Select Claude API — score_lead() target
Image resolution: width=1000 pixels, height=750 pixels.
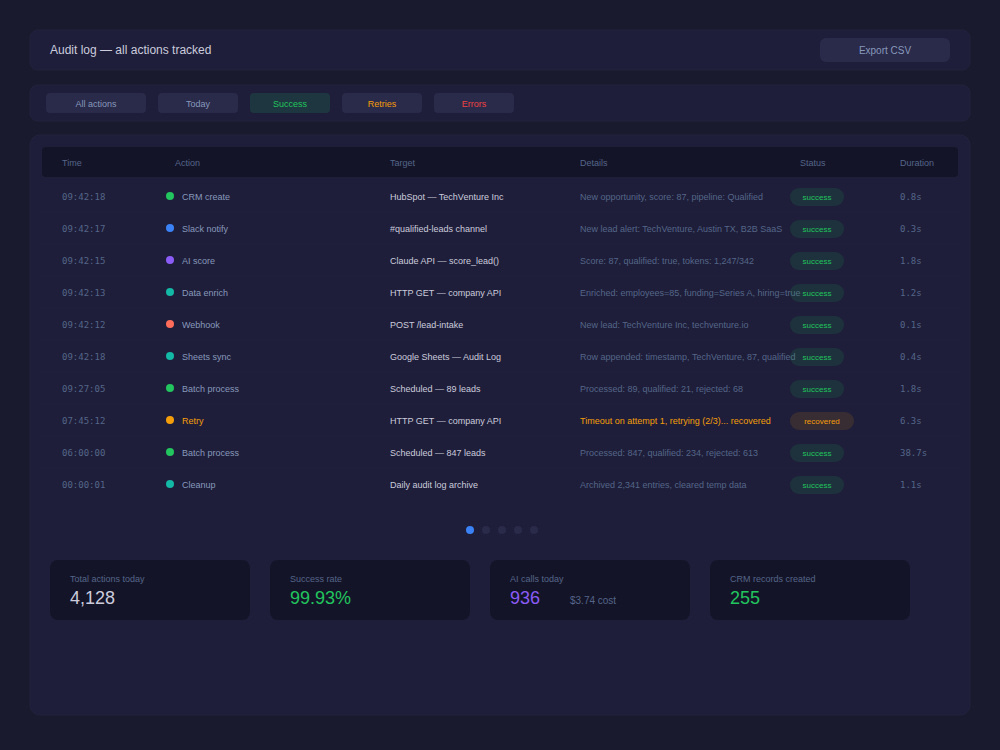pos(445,260)
